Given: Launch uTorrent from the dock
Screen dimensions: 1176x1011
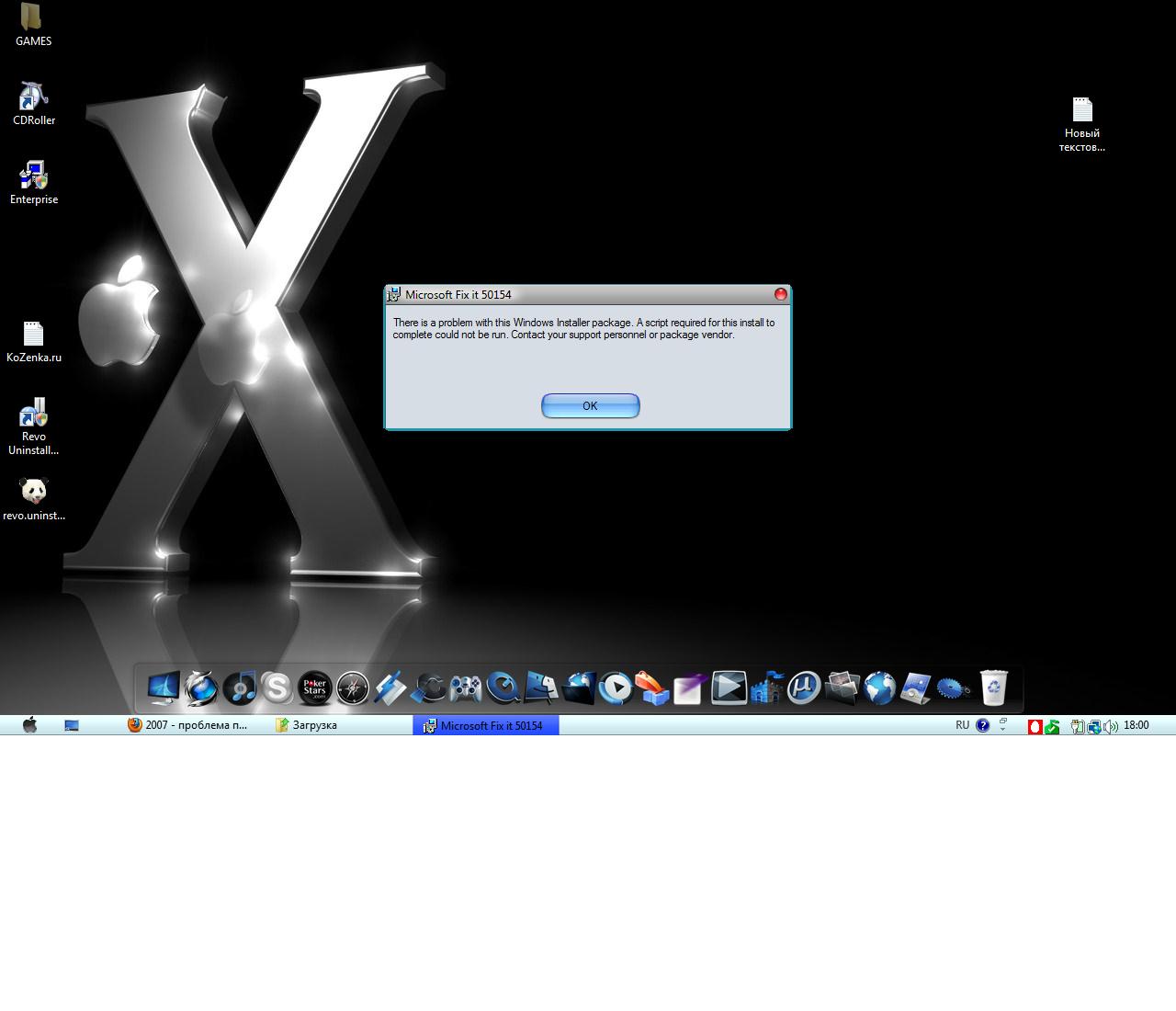Looking at the screenshot, I should 804,687.
